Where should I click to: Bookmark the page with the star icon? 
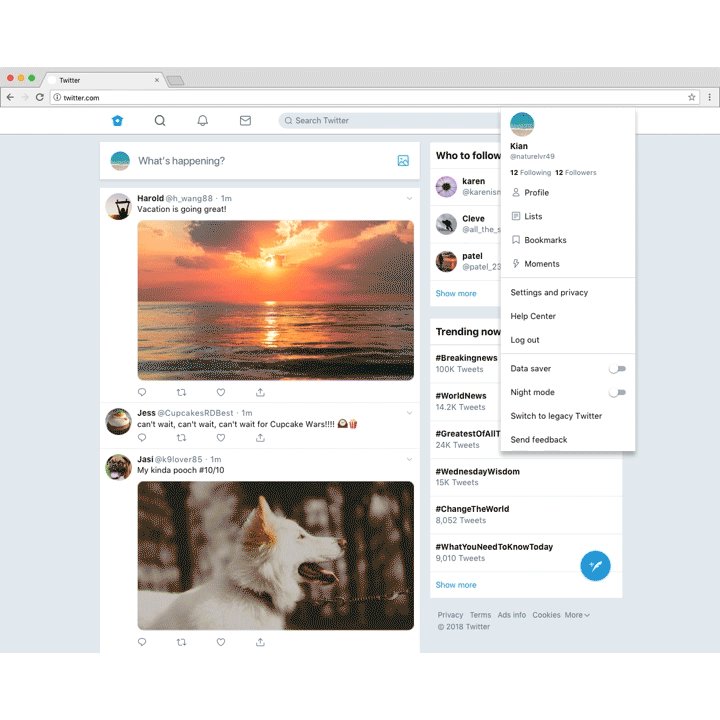[692, 97]
